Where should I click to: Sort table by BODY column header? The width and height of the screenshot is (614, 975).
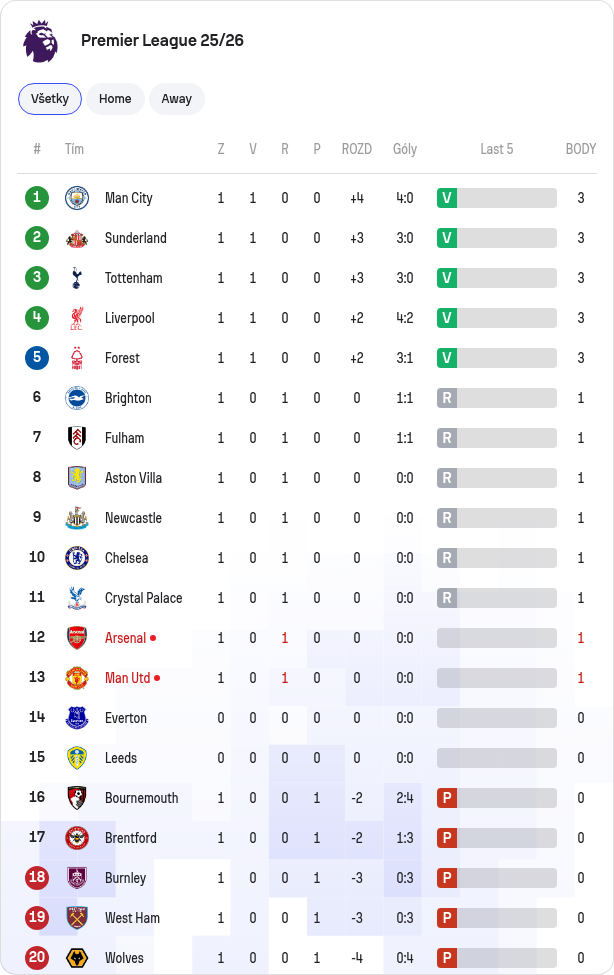tap(580, 149)
